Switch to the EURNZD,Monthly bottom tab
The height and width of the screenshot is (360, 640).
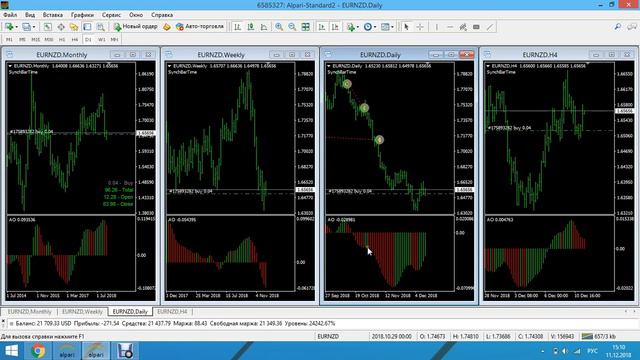[x=30, y=311]
